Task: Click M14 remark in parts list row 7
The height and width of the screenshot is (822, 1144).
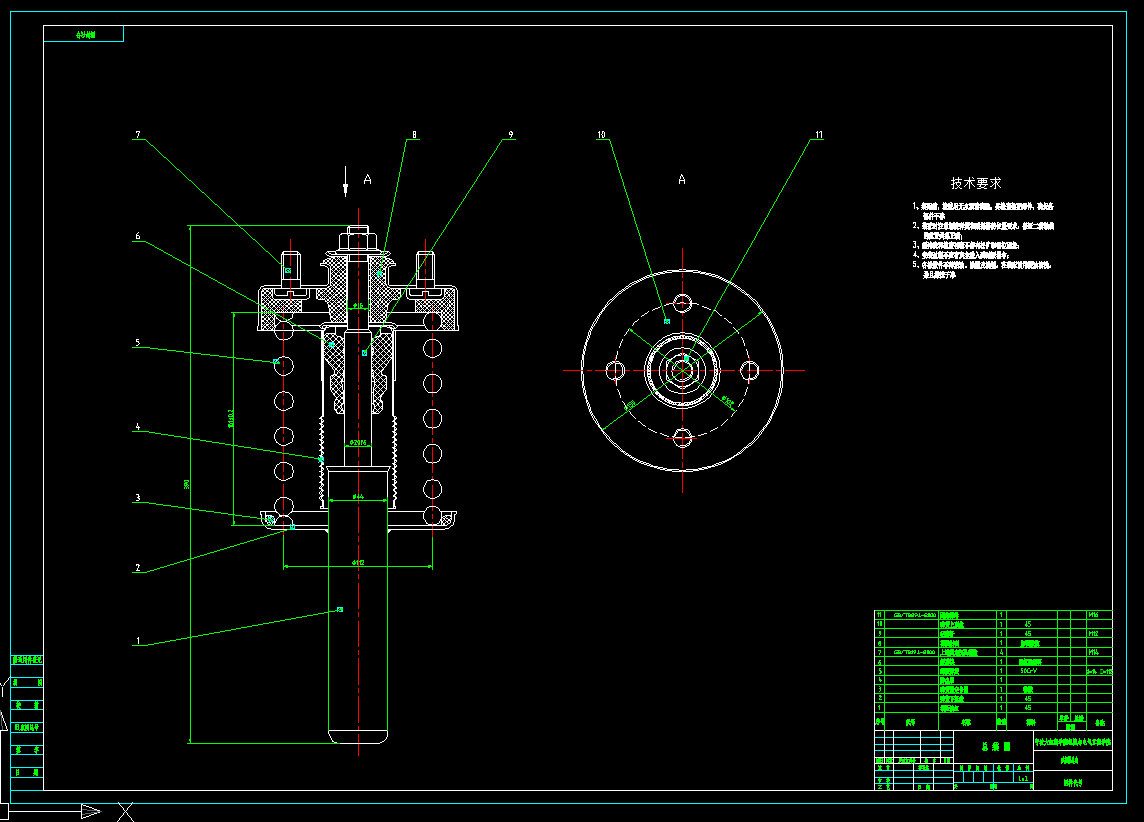Action: (x=1093, y=652)
